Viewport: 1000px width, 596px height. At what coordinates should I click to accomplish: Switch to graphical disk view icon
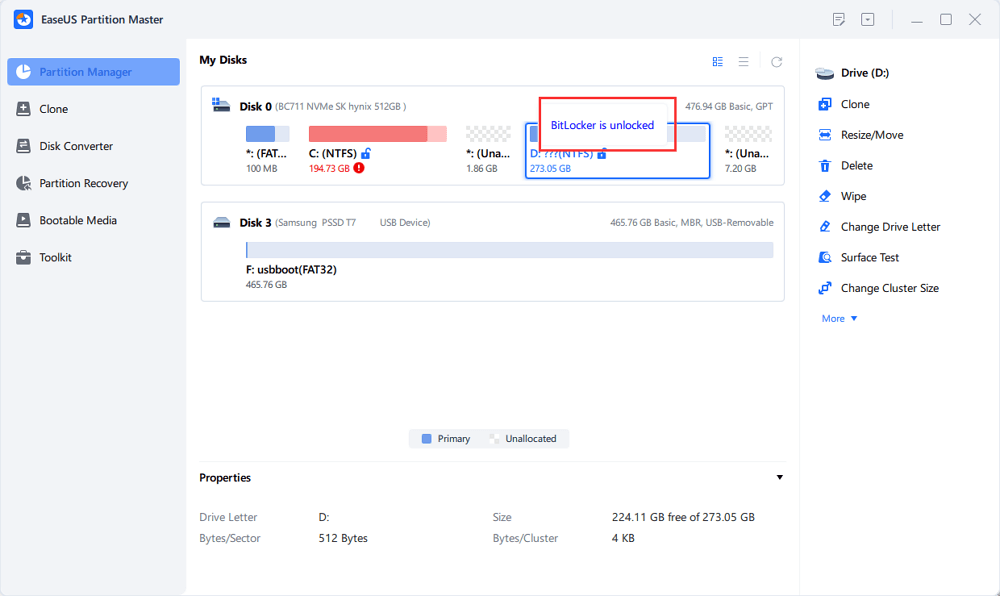coord(717,62)
